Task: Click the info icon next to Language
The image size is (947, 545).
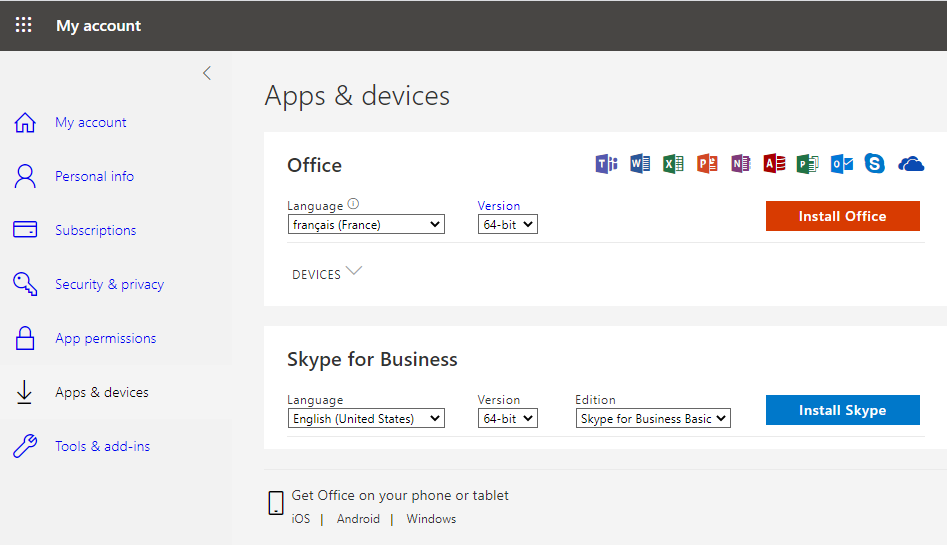Action: coord(353,204)
